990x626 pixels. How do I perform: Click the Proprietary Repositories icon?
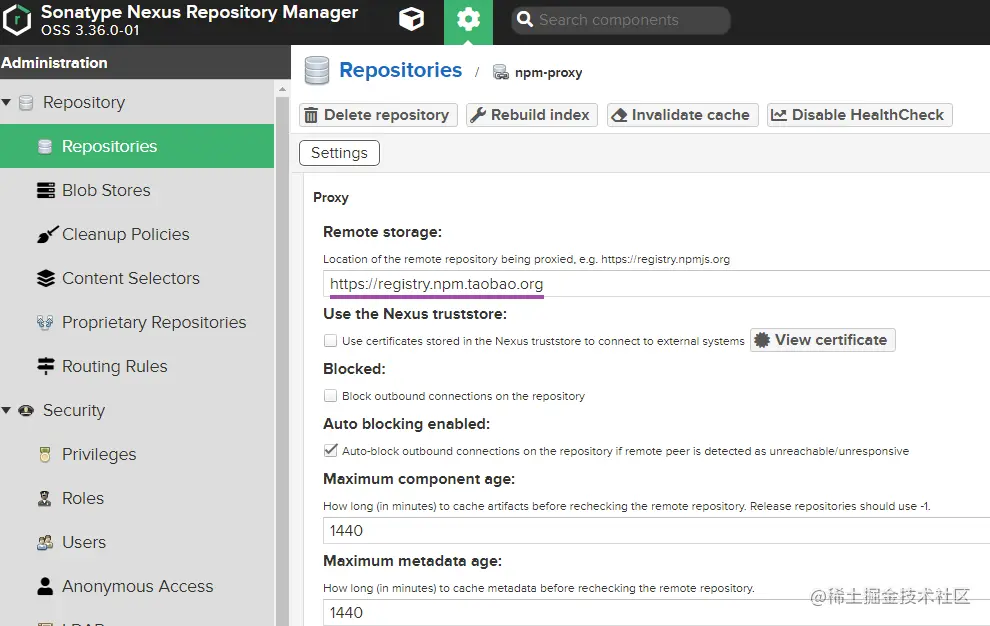45,322
